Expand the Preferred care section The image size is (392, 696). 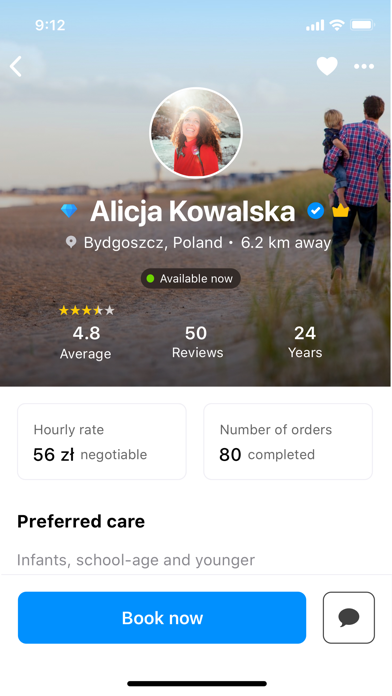click(81, 521)
